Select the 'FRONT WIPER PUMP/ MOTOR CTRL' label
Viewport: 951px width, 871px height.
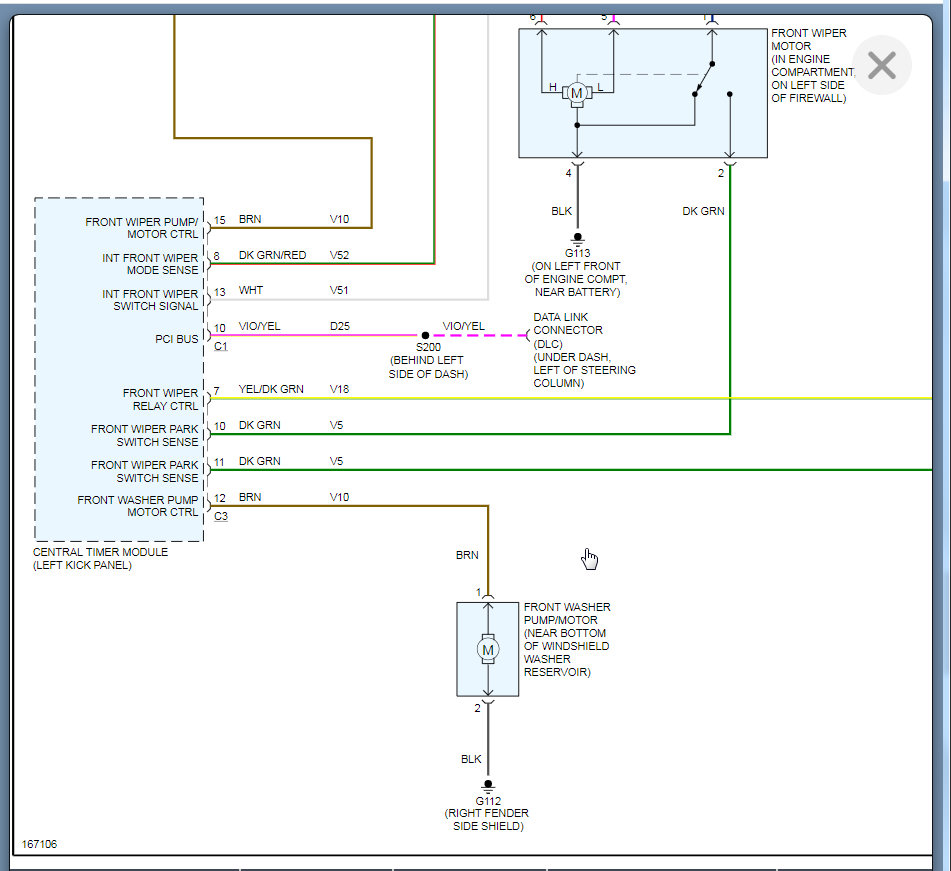(x=141, y=228)
